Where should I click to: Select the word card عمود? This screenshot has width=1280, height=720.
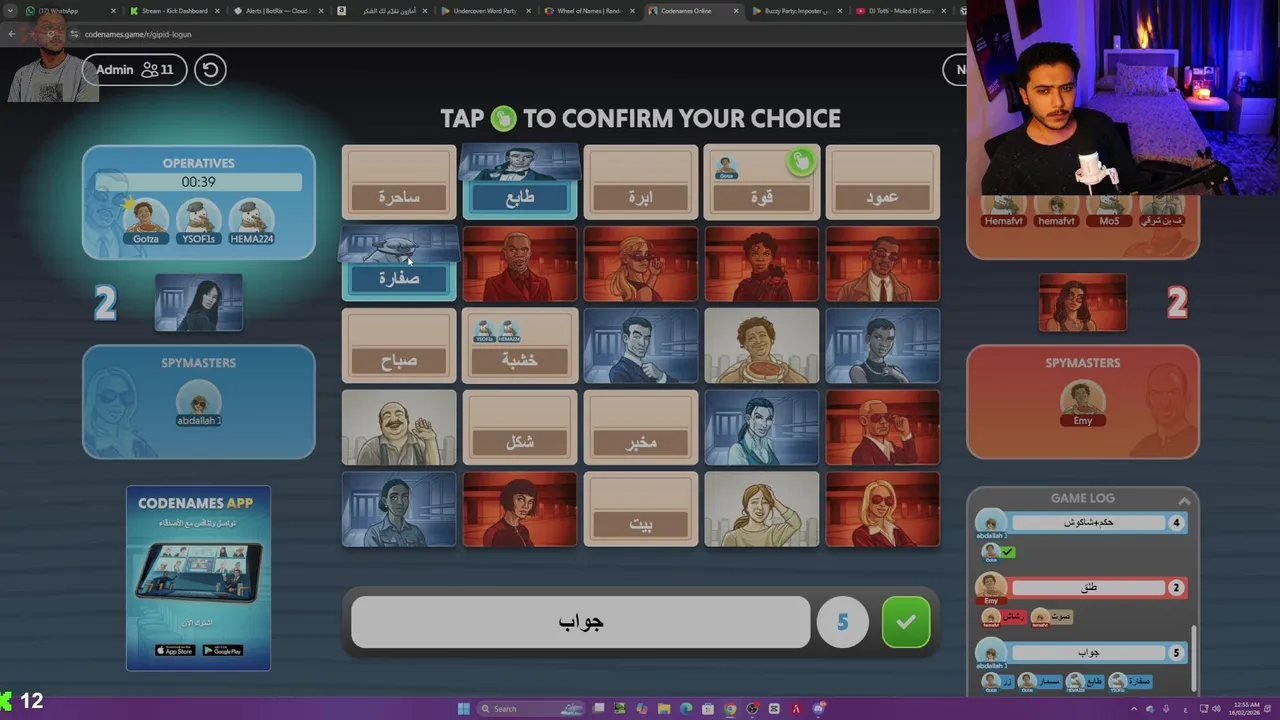coord(882,183)
